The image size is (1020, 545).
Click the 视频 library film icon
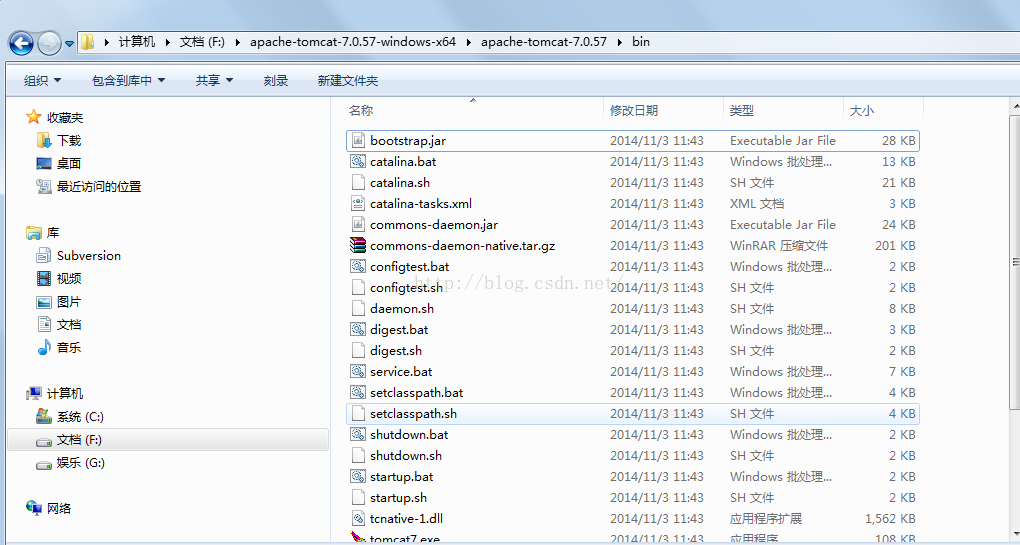click(44, 279)
